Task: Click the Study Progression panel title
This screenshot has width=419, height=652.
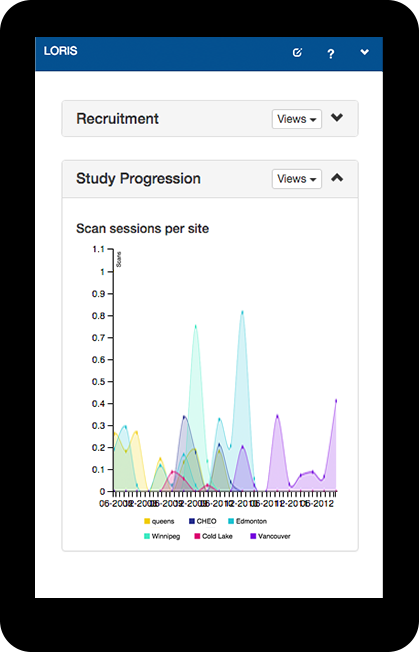Action: point(138,179)
